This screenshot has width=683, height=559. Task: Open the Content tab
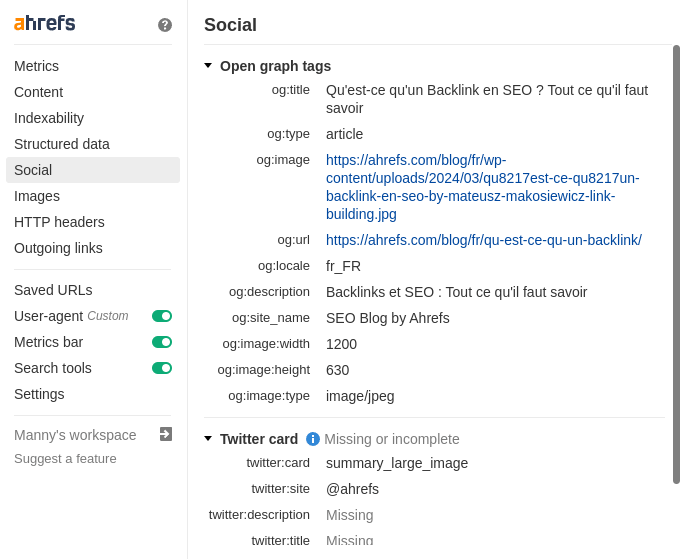tap(39, 92)
